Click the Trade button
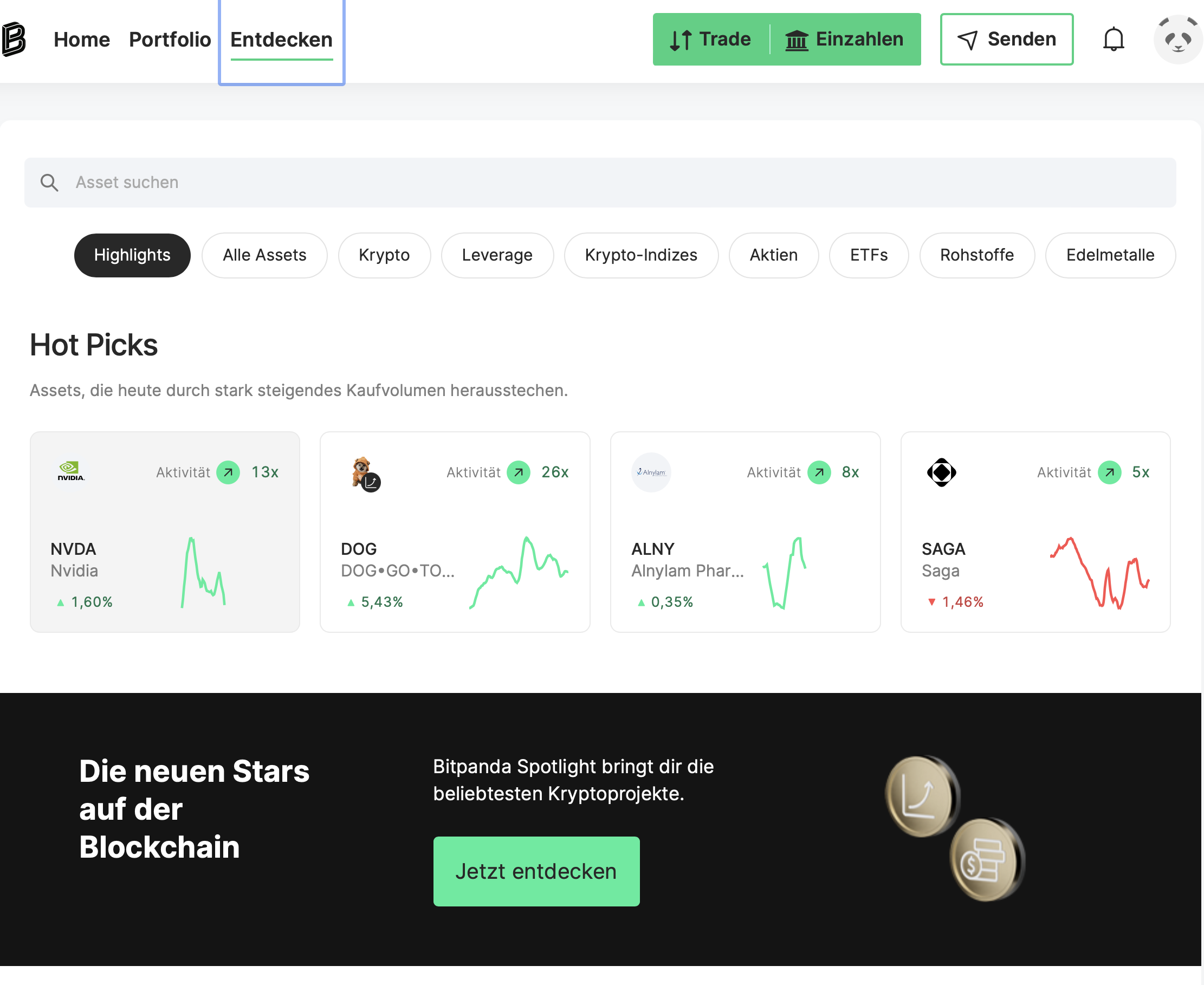 click(x=711, y=39)
